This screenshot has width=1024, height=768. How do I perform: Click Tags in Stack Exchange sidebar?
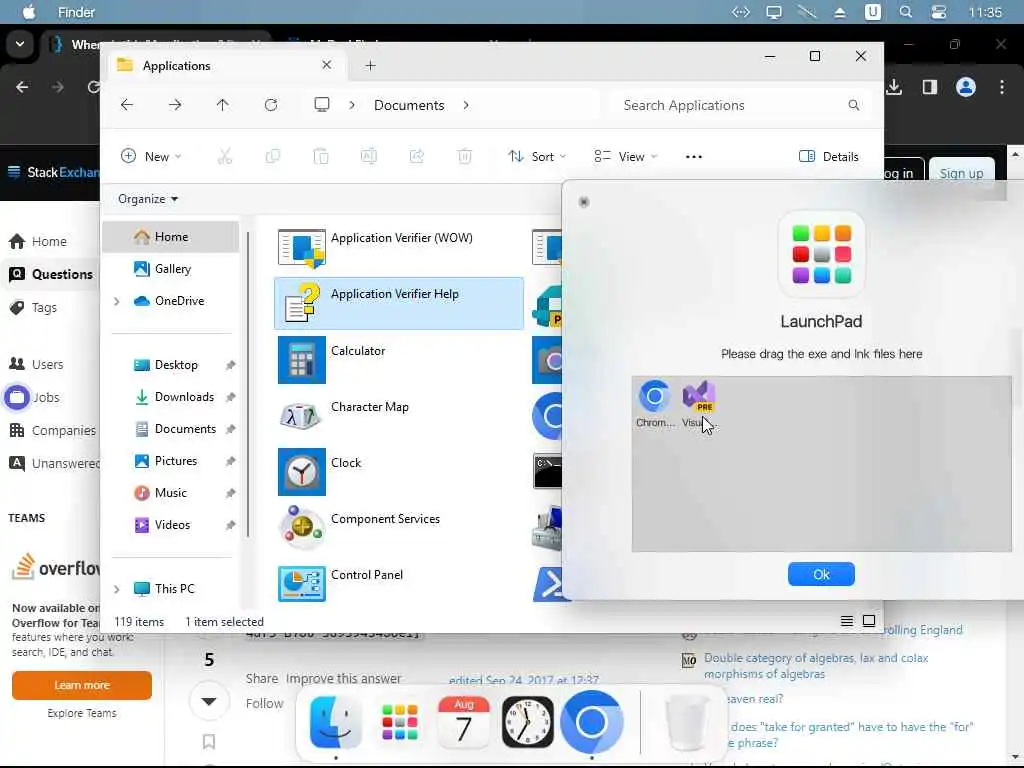[x=34, y=308]
